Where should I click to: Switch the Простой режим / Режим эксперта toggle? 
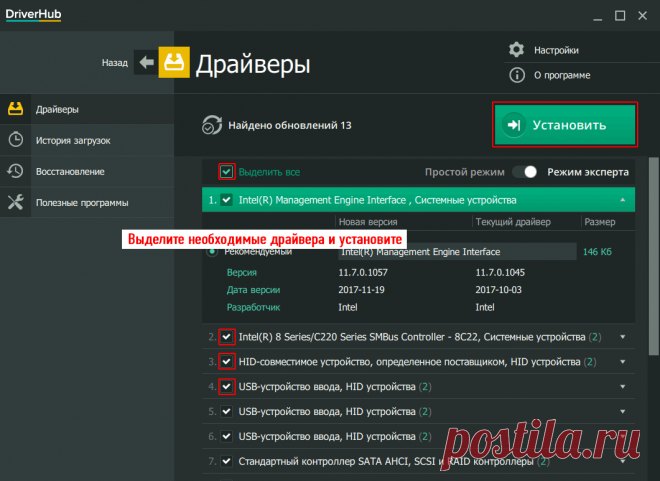coord(525,172)
